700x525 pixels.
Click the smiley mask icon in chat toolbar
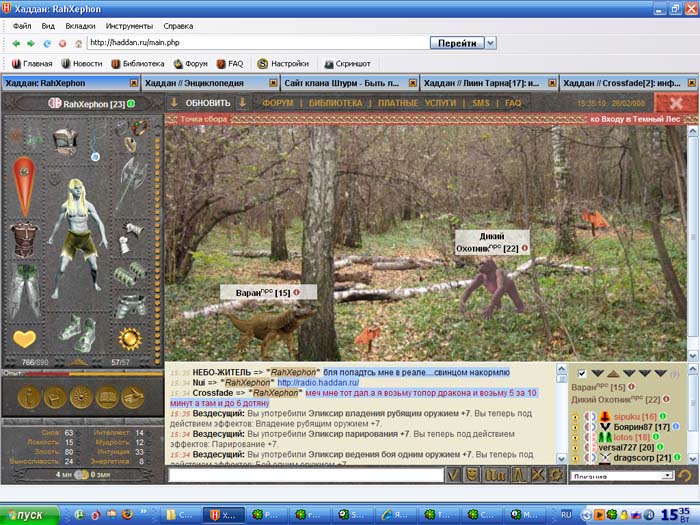472,474
